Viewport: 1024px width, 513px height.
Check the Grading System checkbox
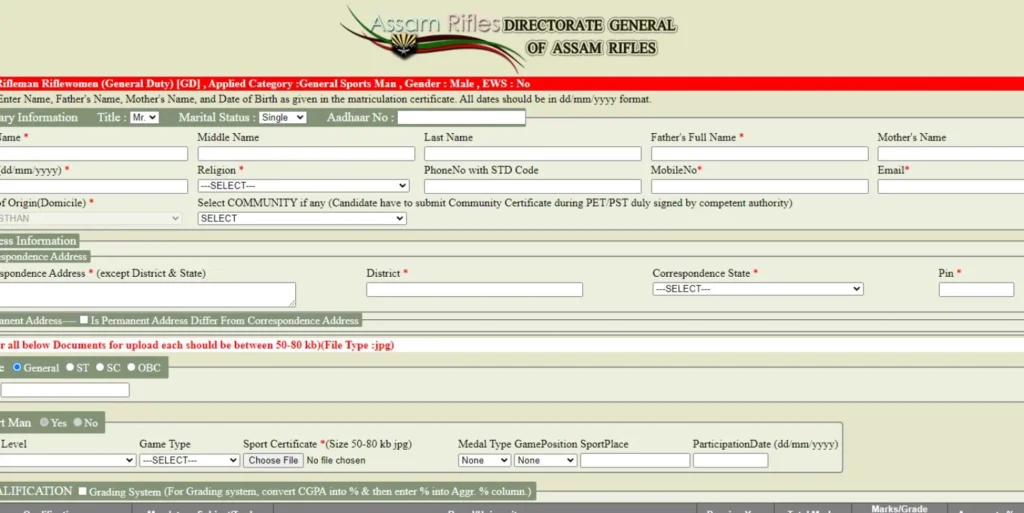pos(82,491)
